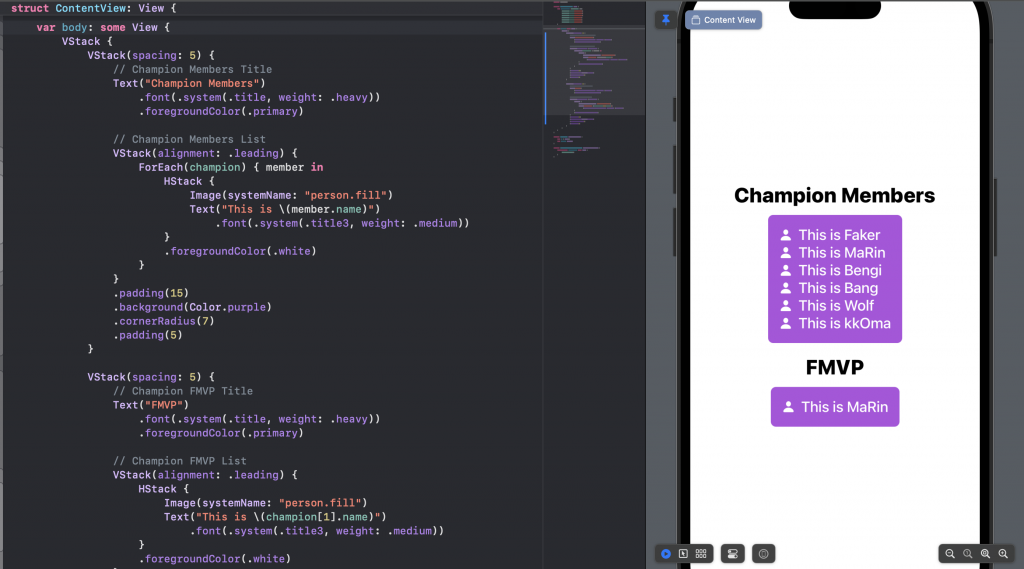
Task: Toggle the pin preview icon
Action: point(665,20)
